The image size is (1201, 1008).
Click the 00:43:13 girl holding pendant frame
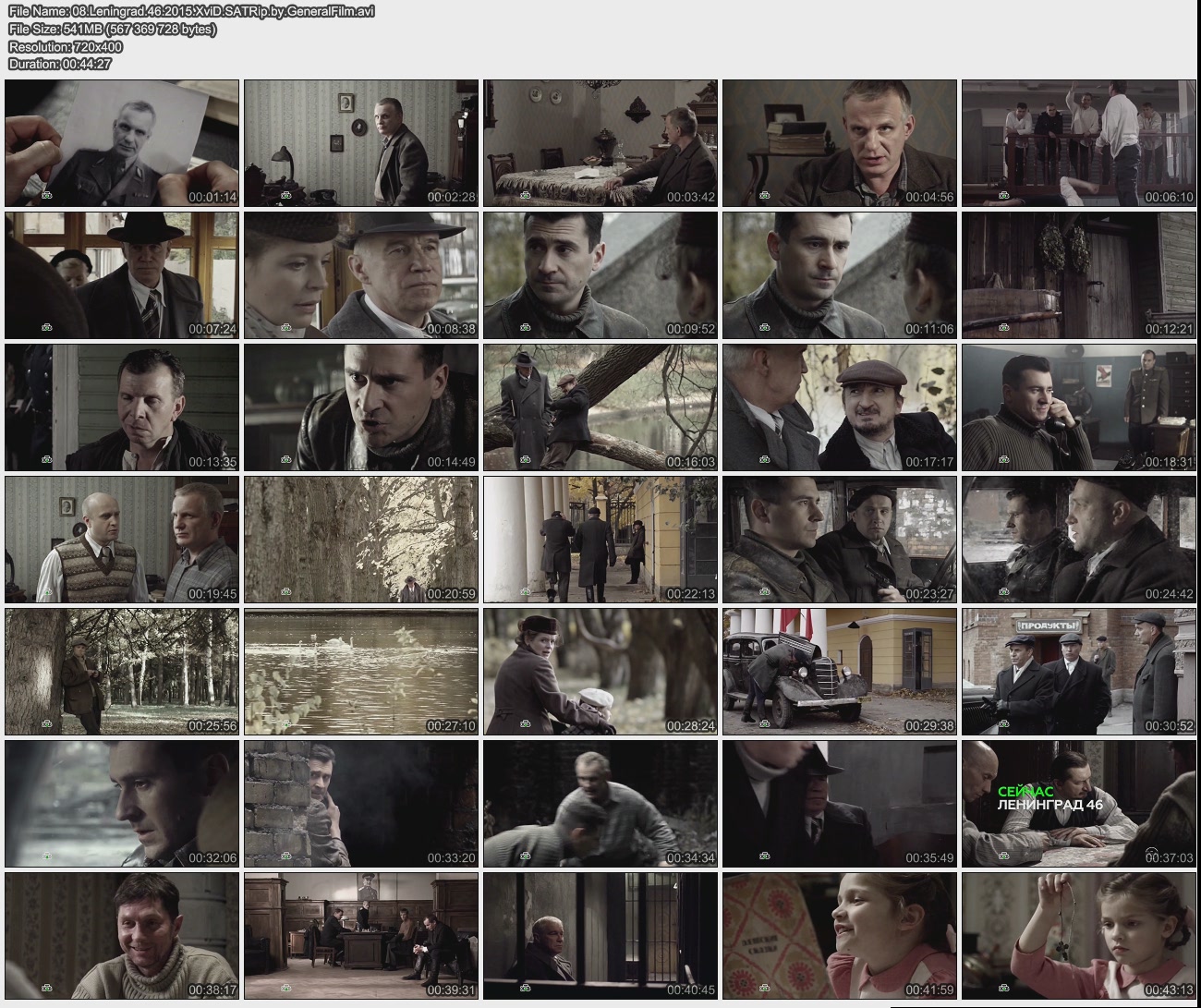coord(1078,935)
